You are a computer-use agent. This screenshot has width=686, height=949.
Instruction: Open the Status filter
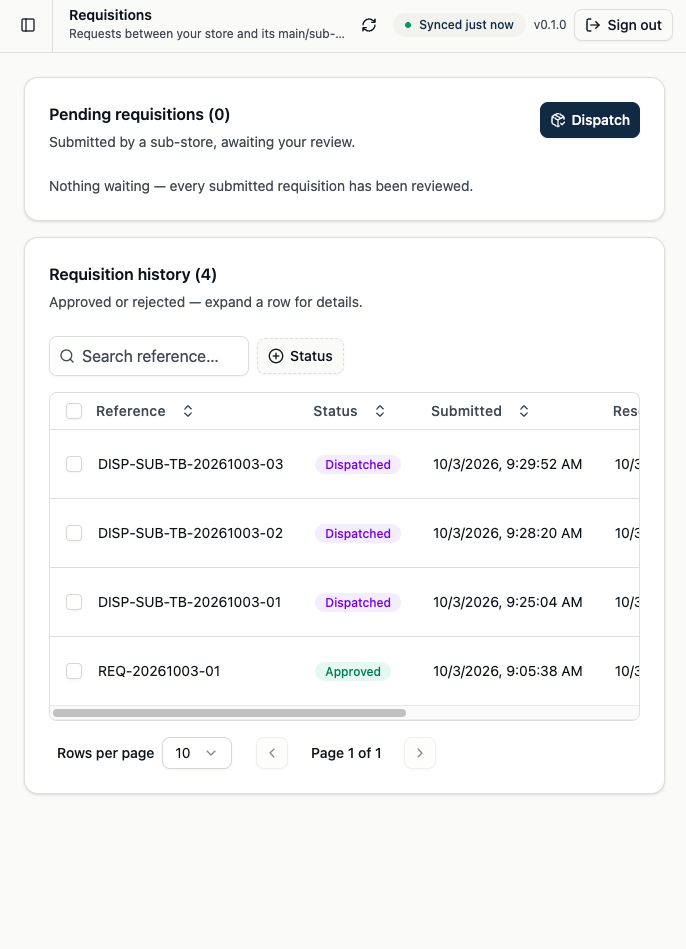300,356
